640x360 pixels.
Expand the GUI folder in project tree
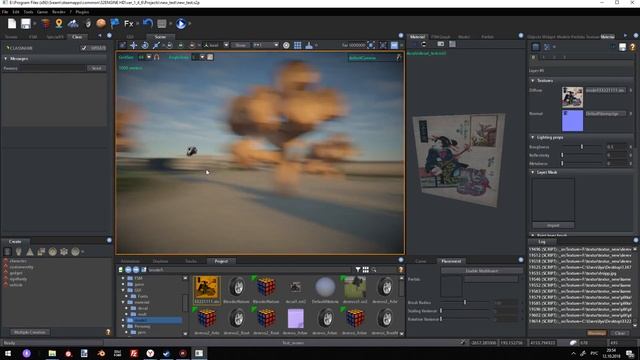123,290
